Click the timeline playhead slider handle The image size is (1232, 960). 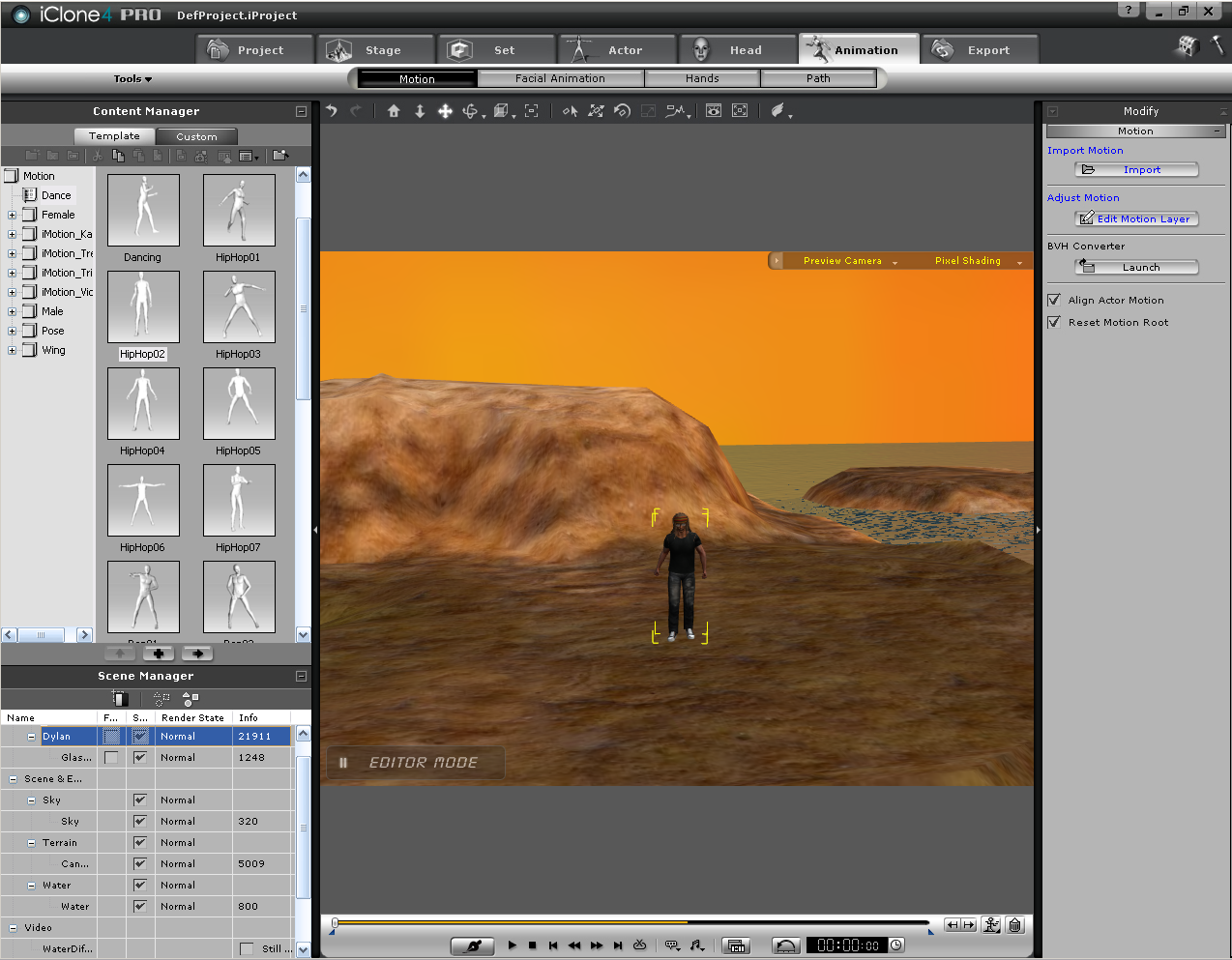[335, 923]
